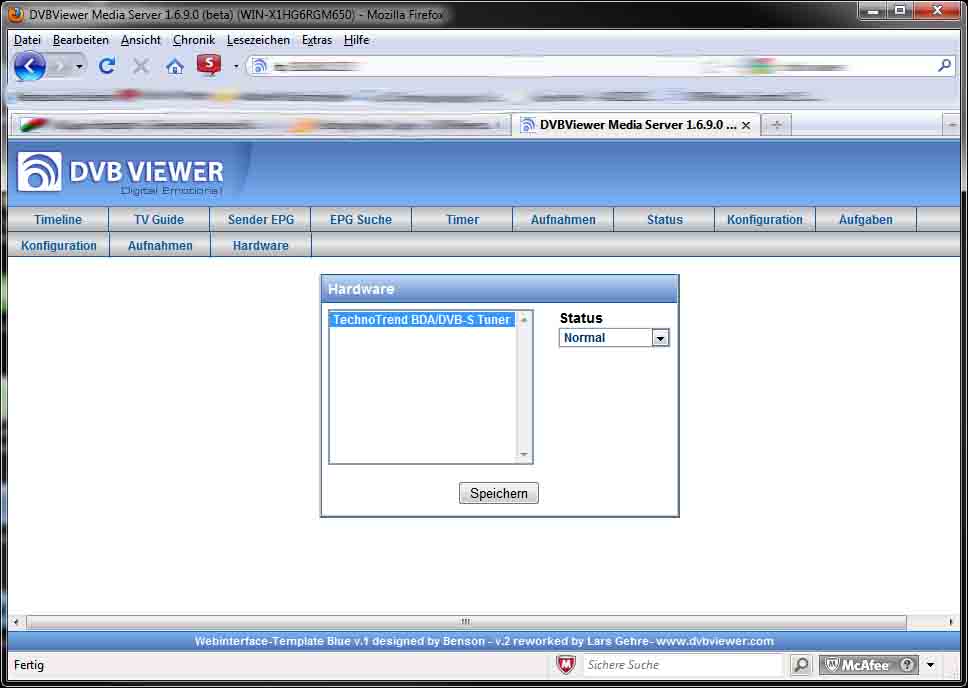Open the Aufgaben page
The width and height of the screenshot is (968, 688).
pos(866,220)
